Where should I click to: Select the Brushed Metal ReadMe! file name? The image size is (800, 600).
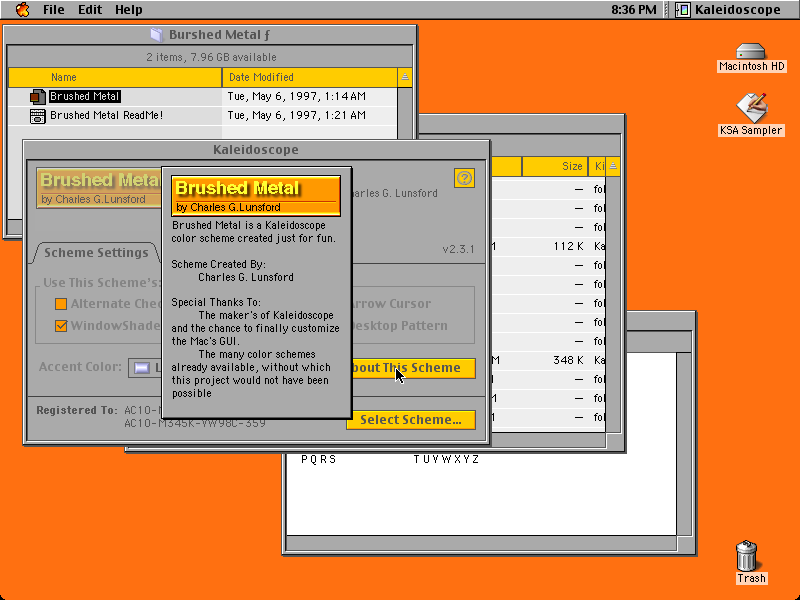[107, 115]
